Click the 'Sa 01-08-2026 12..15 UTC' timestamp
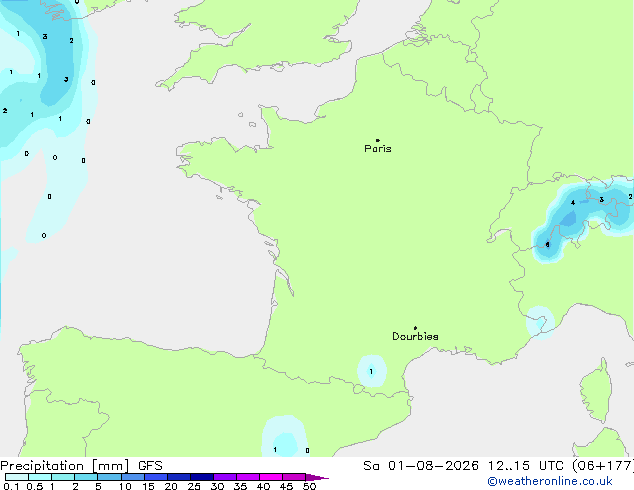 pos(463,466)
